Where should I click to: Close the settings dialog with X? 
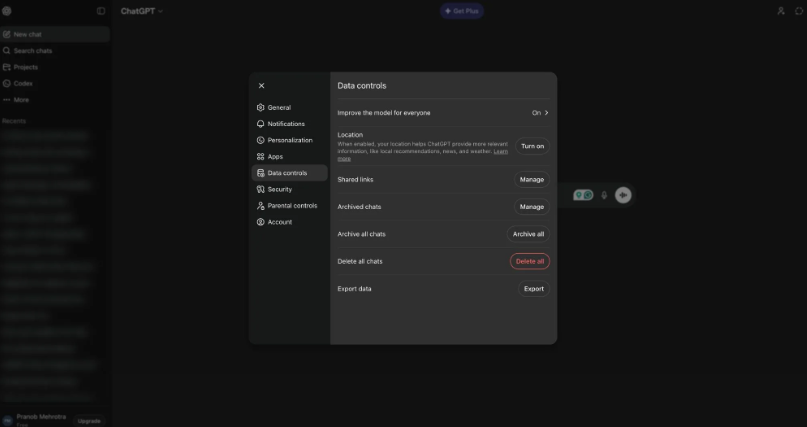262,86
